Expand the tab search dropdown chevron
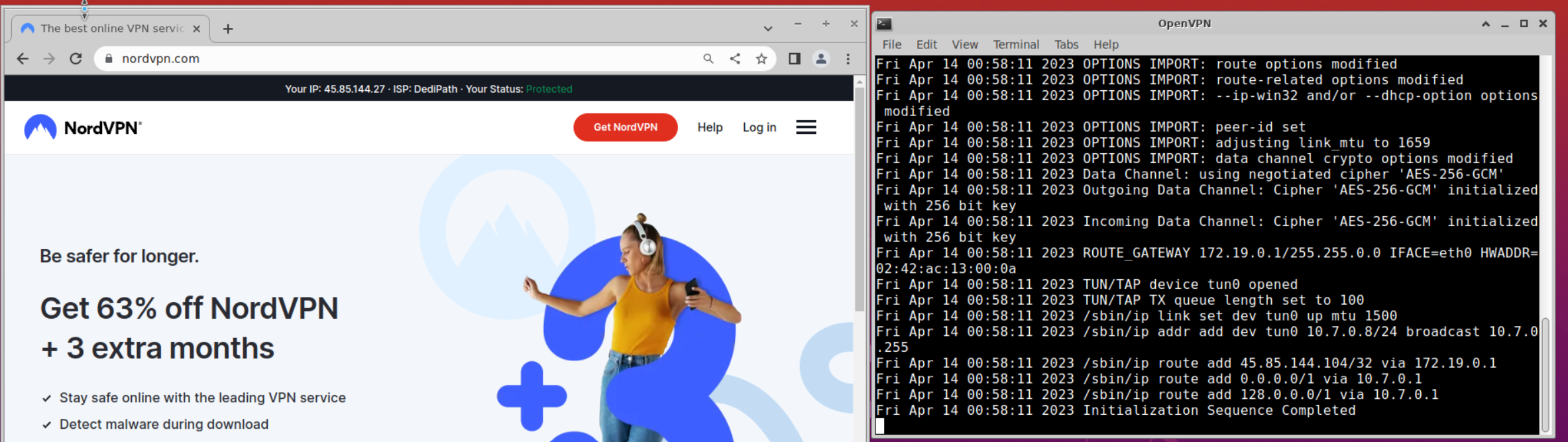This screenshot has height=442, width=1568. [x=767, y=28]
